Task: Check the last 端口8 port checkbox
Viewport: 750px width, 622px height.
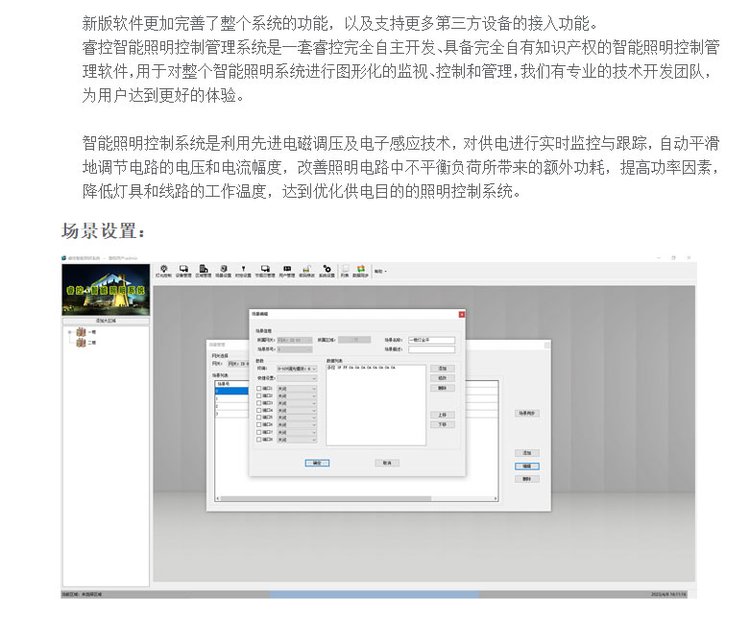Action: [x=259, y=440]
